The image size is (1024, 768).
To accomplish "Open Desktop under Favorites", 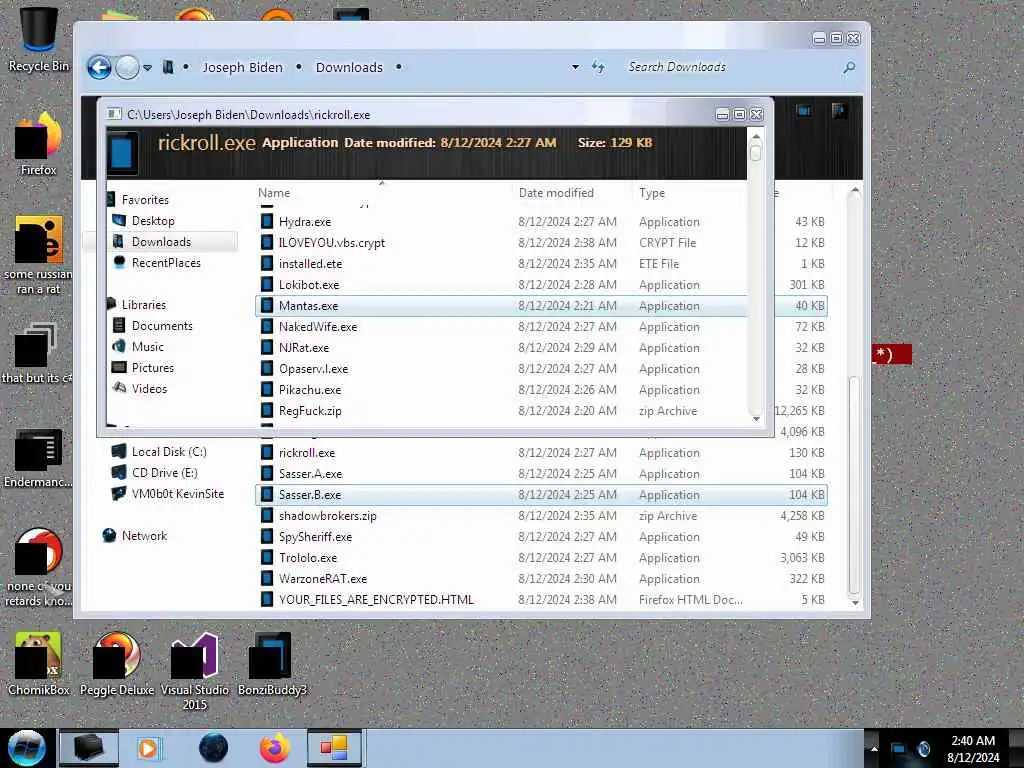I will [x=153, y=221].
